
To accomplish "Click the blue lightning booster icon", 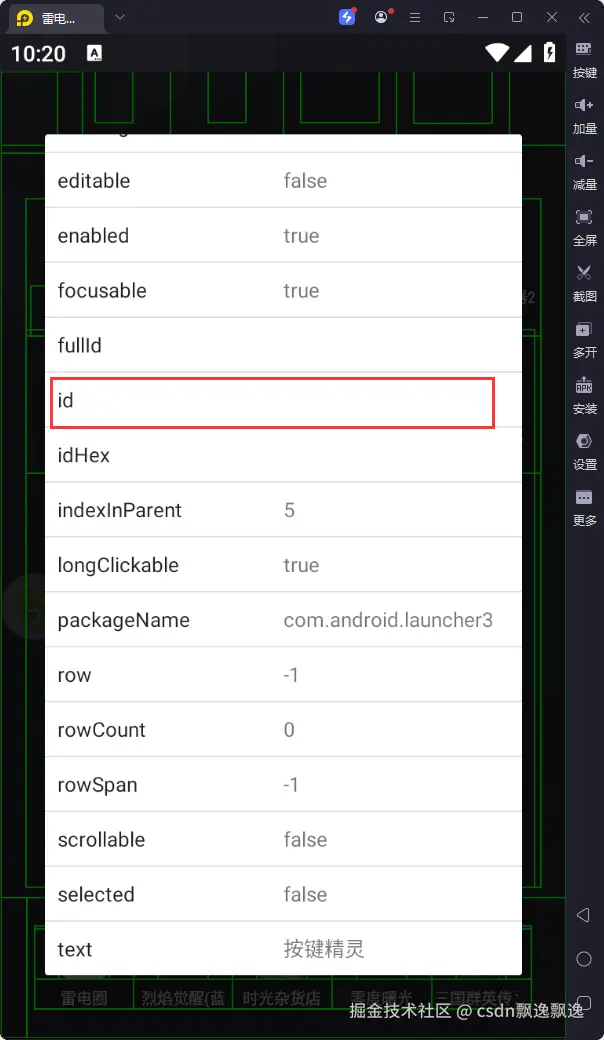I will 347,17.
